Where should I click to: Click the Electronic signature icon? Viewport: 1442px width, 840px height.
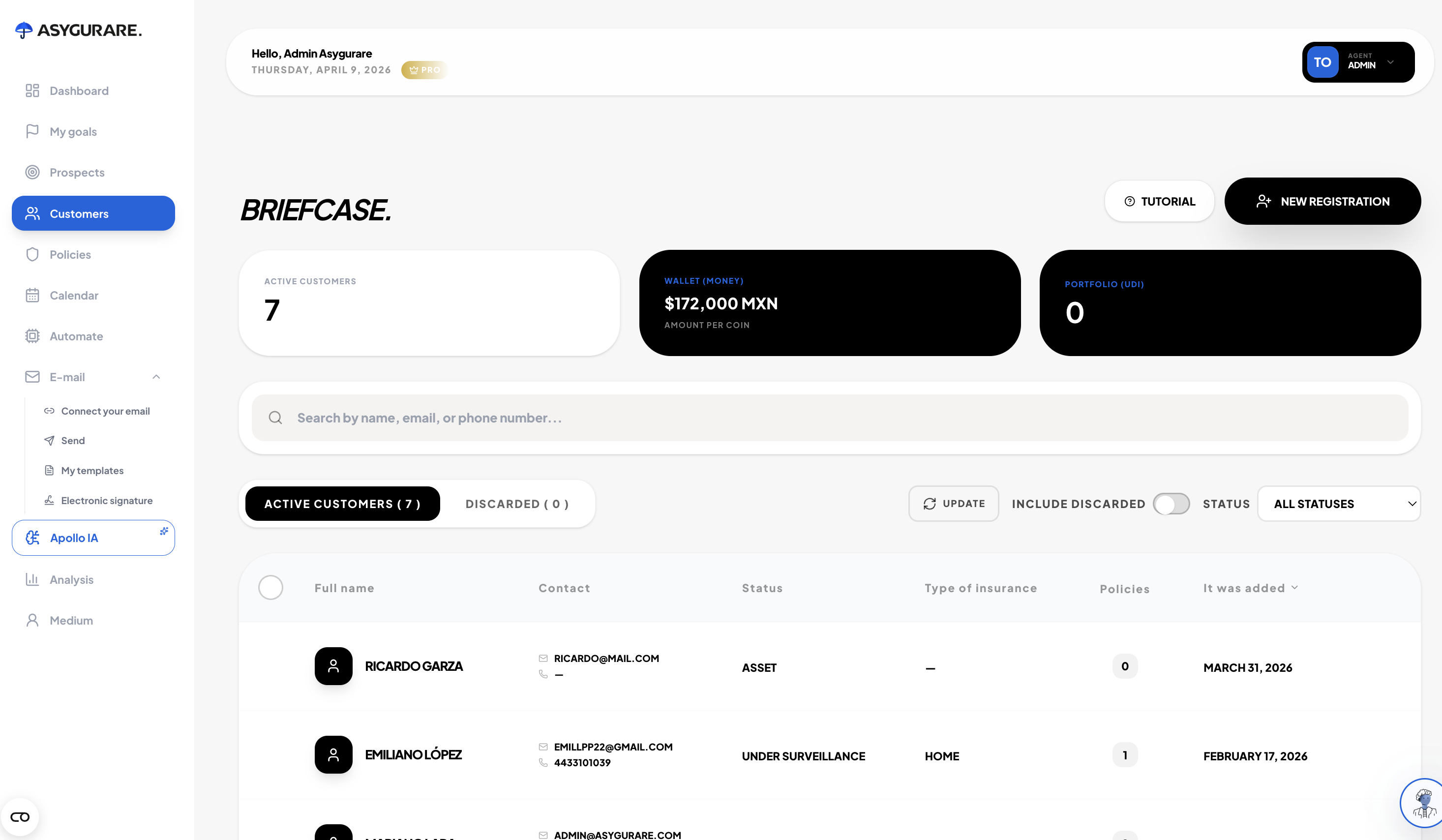pos(49,500)
